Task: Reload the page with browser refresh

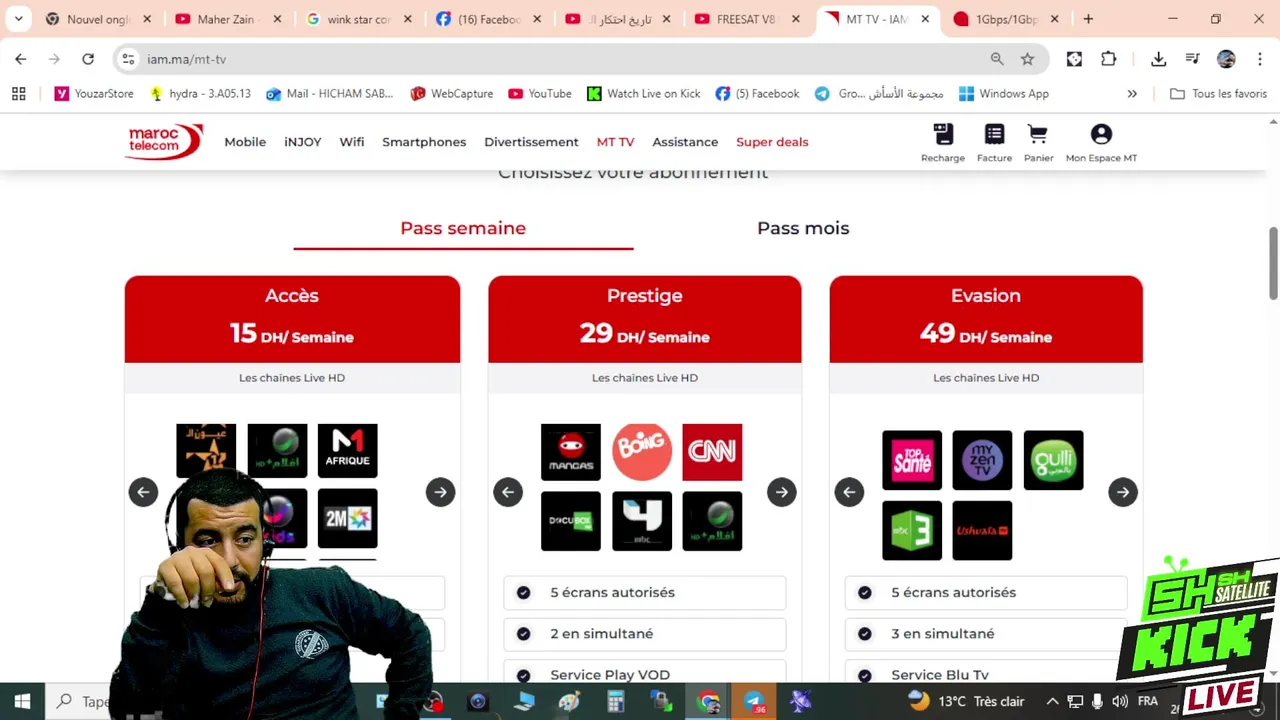Action: [88, 59]
